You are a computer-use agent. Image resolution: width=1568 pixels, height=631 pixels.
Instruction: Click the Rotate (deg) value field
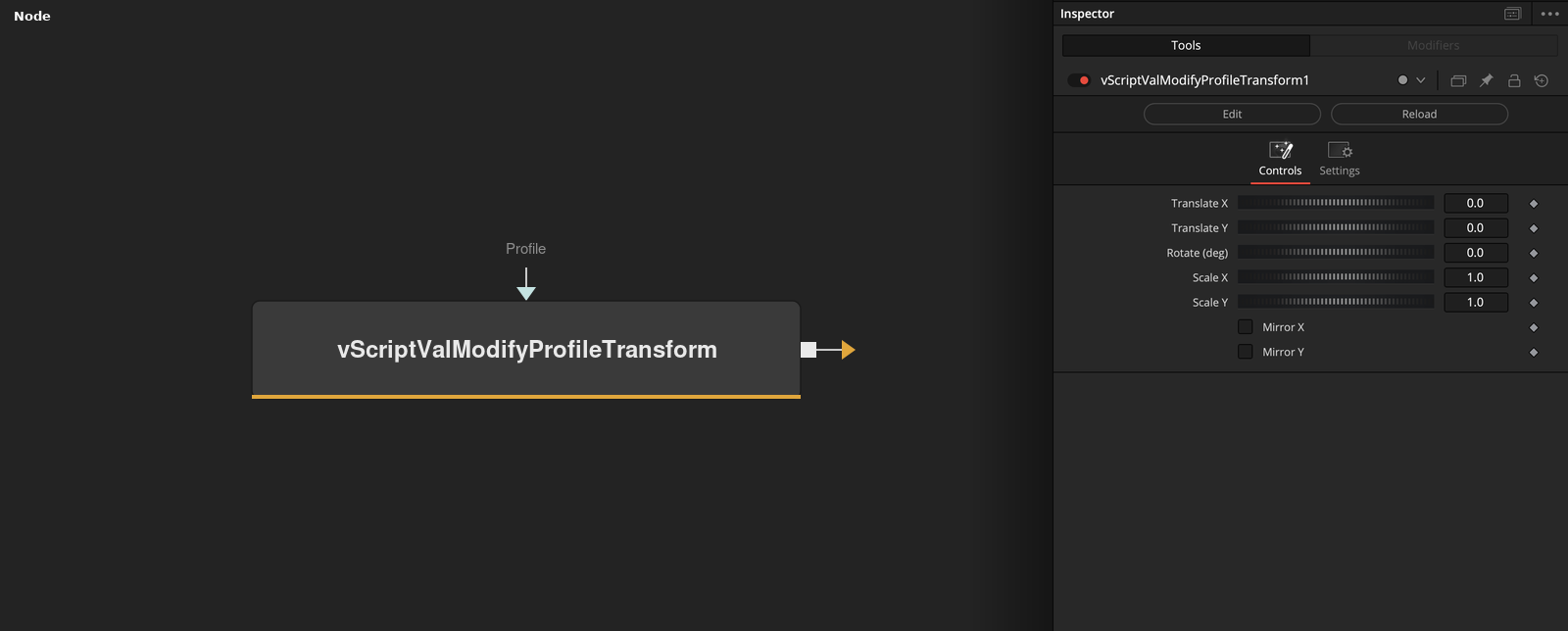[x=1476, y=253]
